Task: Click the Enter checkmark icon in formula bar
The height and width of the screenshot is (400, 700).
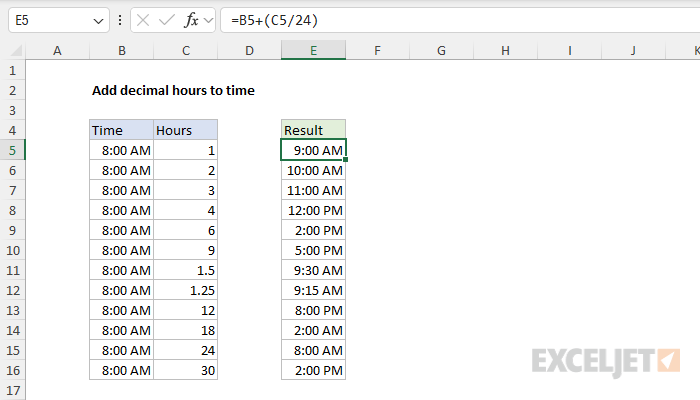Action: coord(167,20)
